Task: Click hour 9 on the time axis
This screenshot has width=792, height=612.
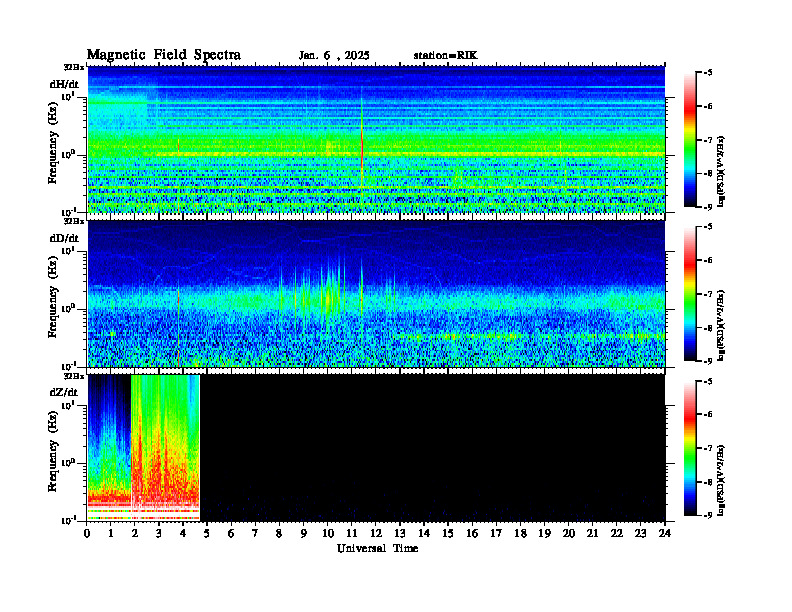Action: click(304, 534)
